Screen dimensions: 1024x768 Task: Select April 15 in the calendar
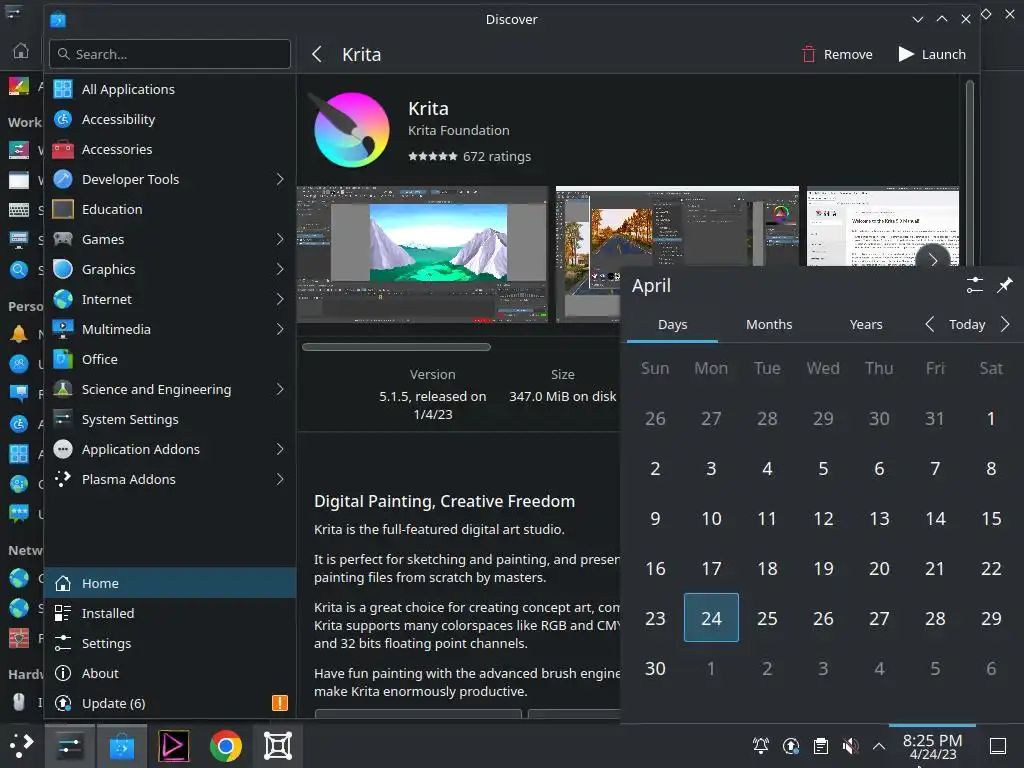pyautogui.click(x=991, y=519)
